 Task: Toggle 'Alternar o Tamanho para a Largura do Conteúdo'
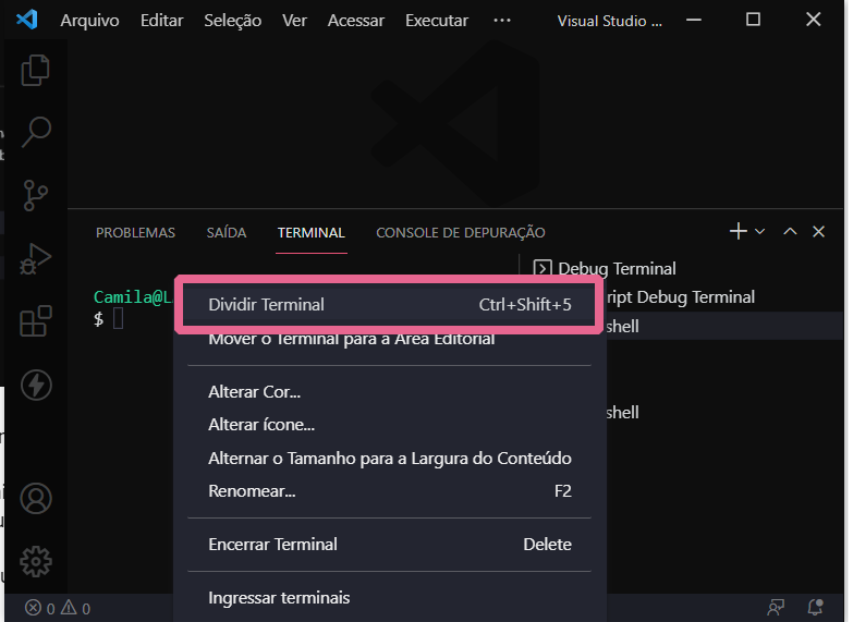pos(389,458)
